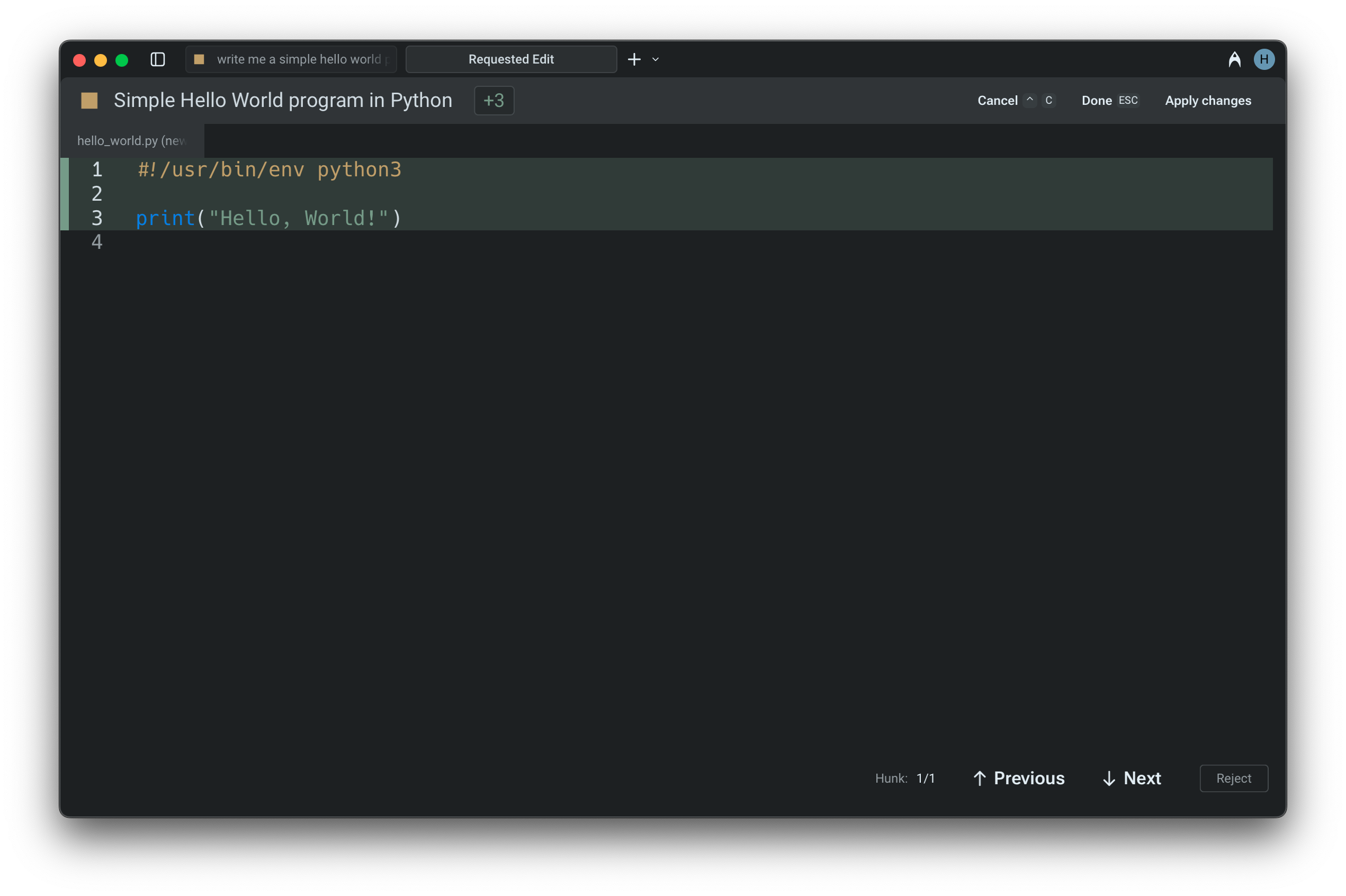
Task: Toggle the sidebar panel icon
Action: [158, 59]
